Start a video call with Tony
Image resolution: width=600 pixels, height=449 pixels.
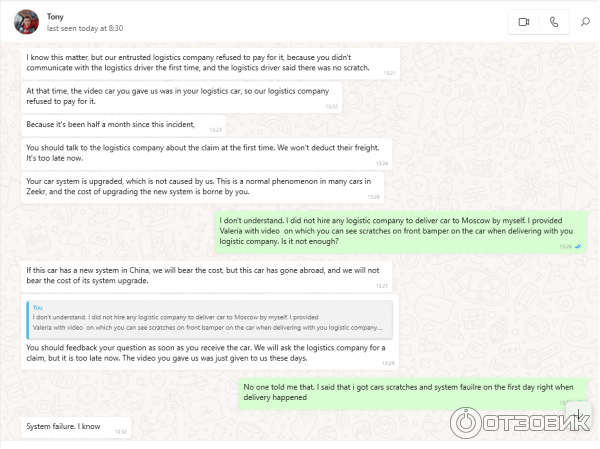pos(523,21)
